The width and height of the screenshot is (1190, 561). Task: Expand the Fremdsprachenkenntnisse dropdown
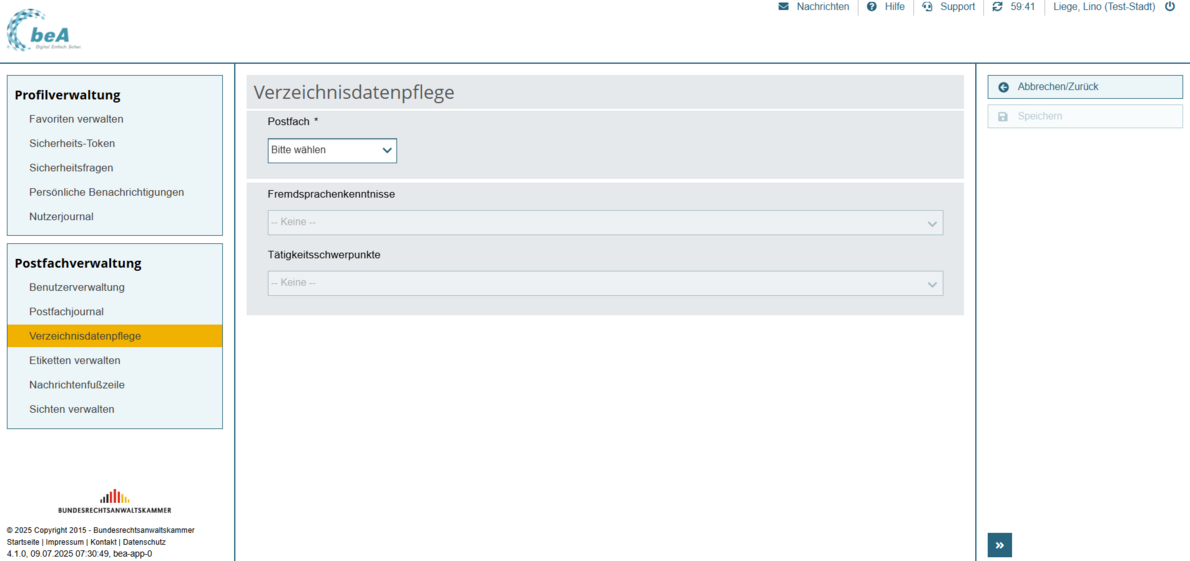pos(605,223)
